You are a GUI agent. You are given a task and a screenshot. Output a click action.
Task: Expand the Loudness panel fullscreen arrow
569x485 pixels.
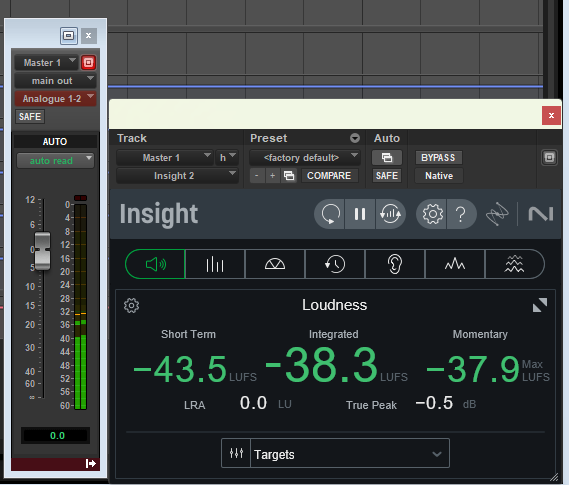pyautogui.click(x=540, y=305)
